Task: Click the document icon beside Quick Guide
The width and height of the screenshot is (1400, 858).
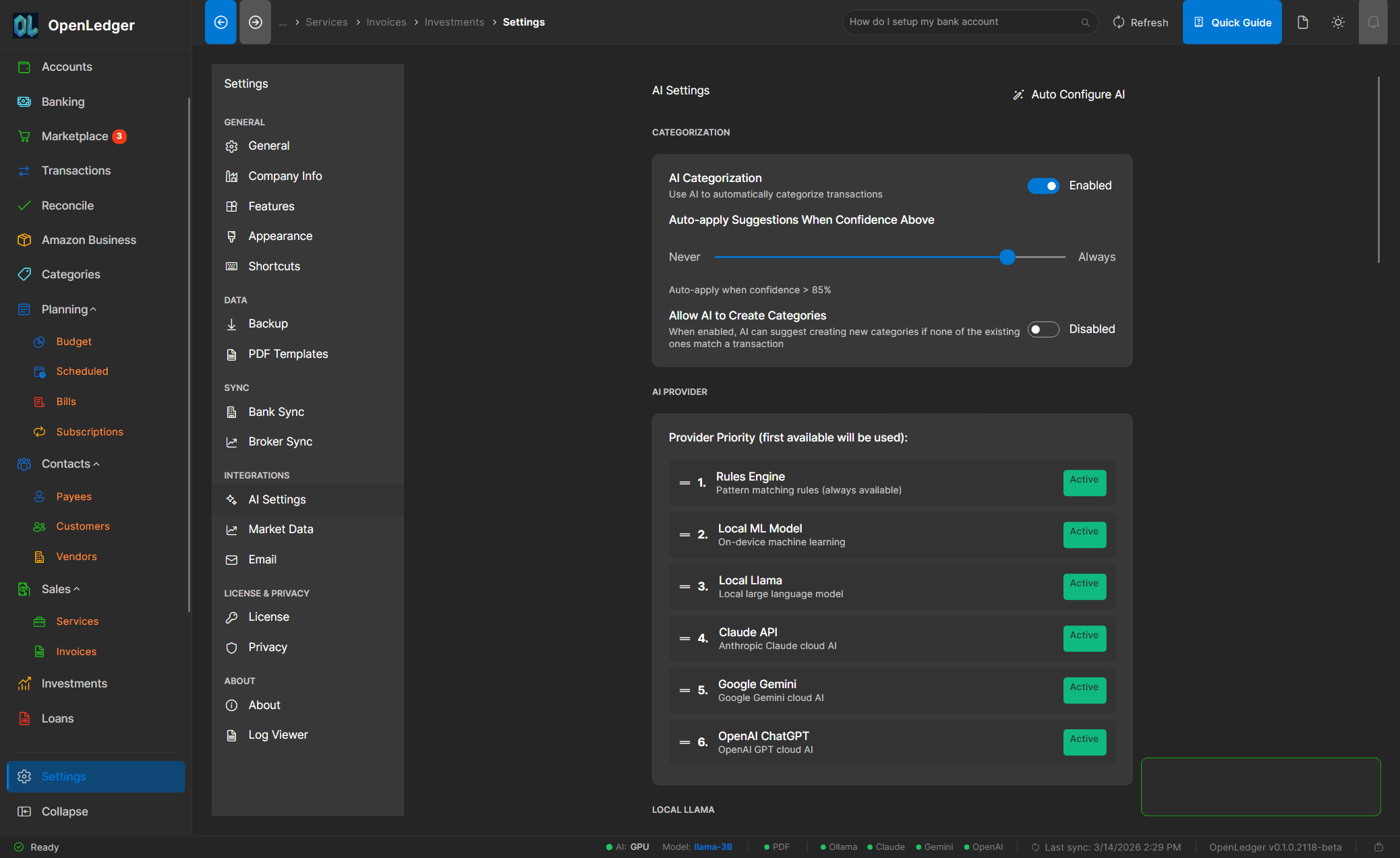Action: [1302, 22]
